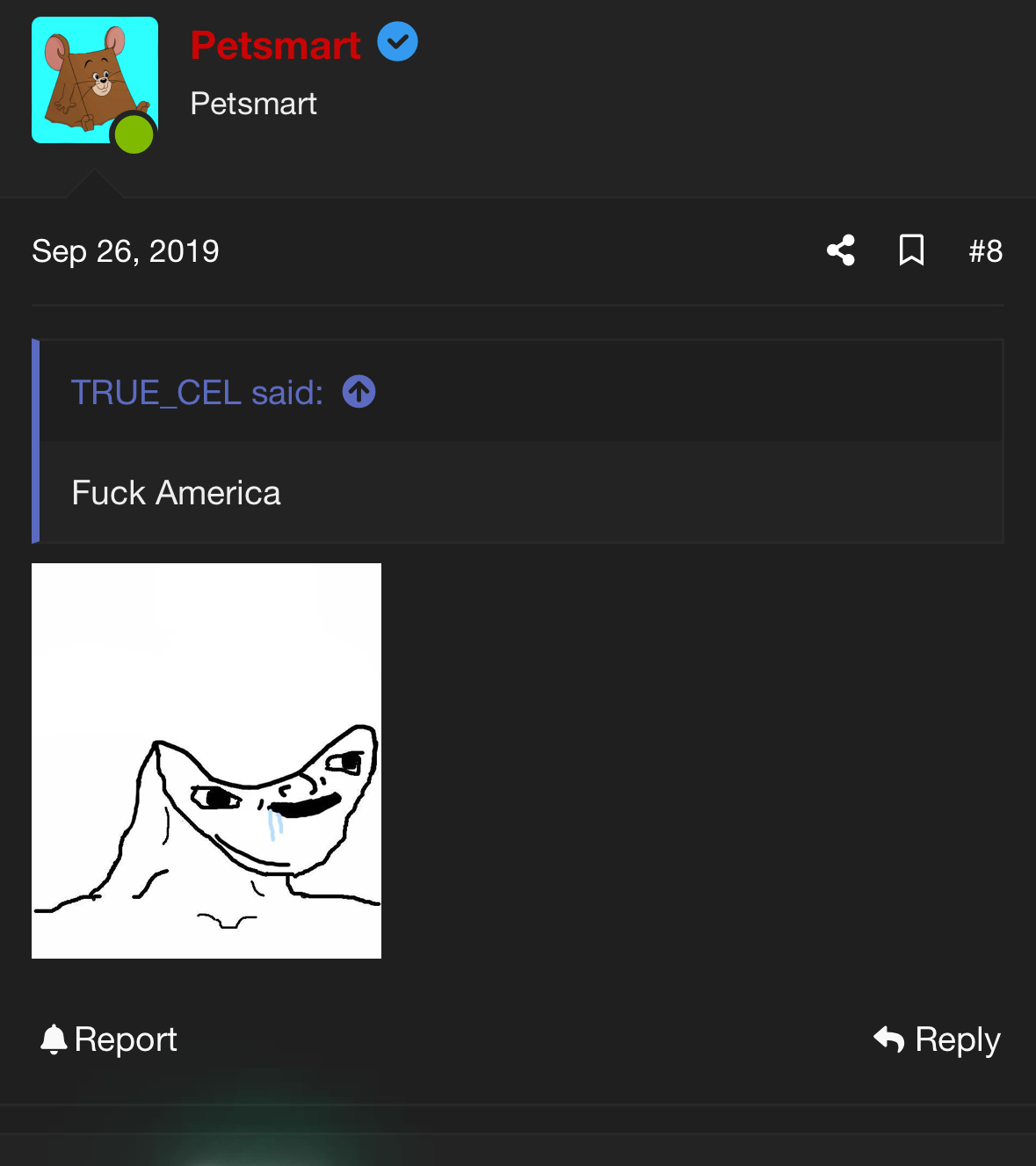1036x1166 pixels.
Task: Jump to TRUE_CEL's original post arrow
Action: coord(359,392)
